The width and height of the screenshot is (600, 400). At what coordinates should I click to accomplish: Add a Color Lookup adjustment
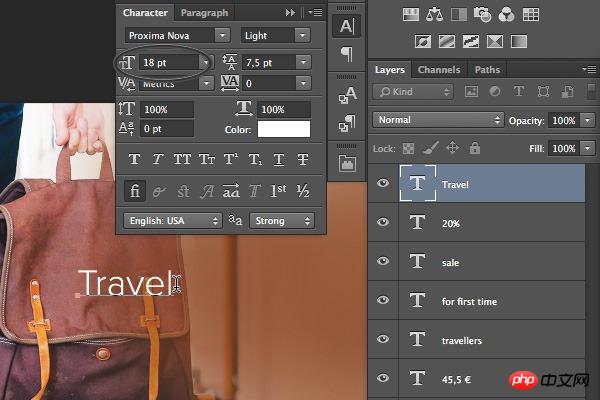(x=531, y=15)
